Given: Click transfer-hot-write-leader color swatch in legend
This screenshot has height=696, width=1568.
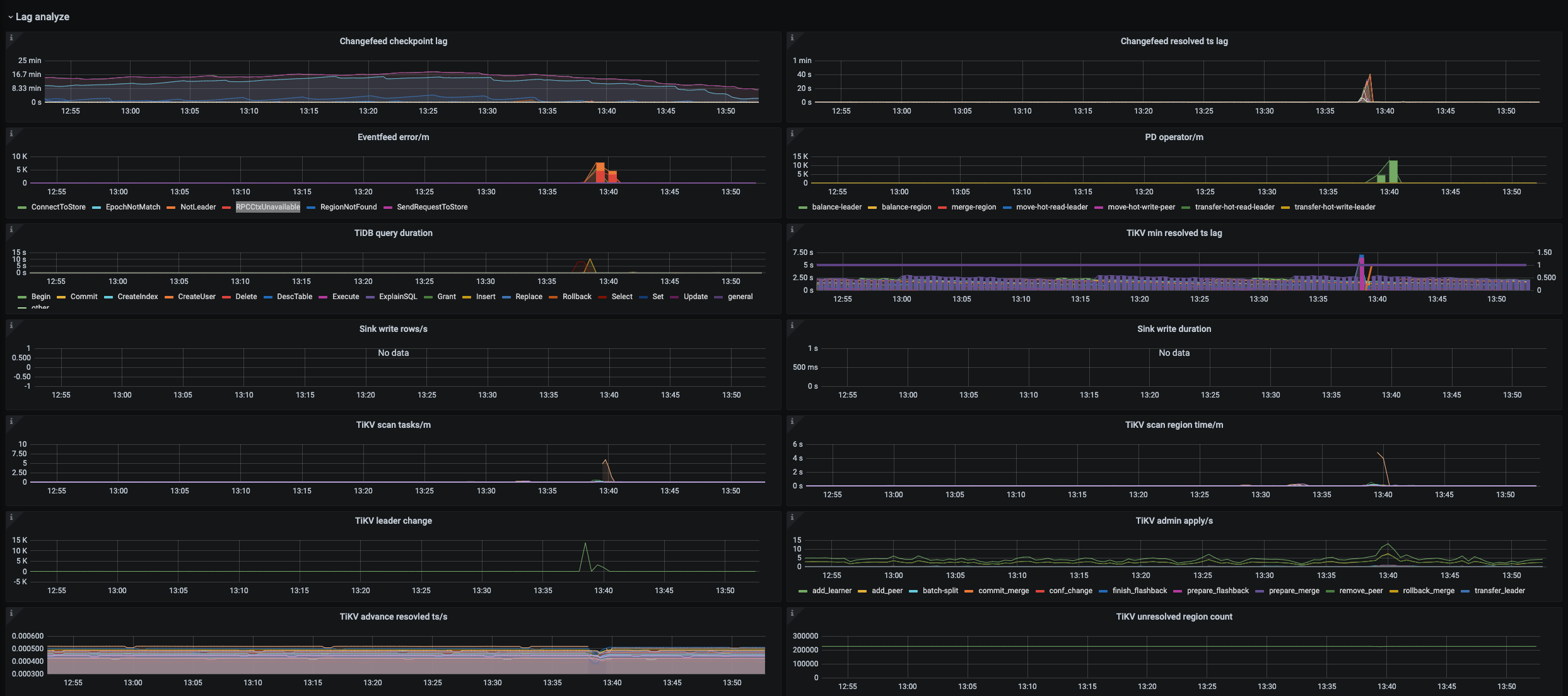Looking at the screenshot, I should pos(1285,208).
